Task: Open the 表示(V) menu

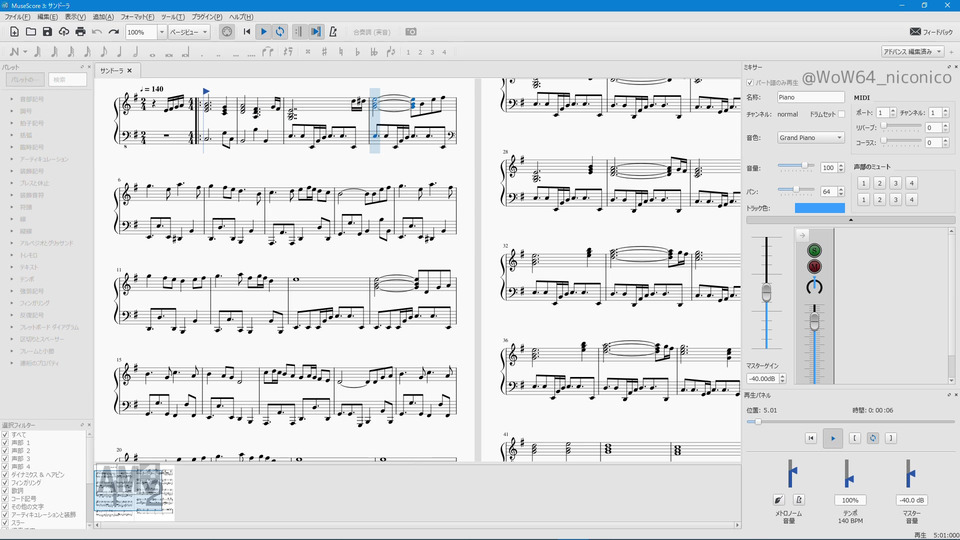Action: tap(75, 17)
